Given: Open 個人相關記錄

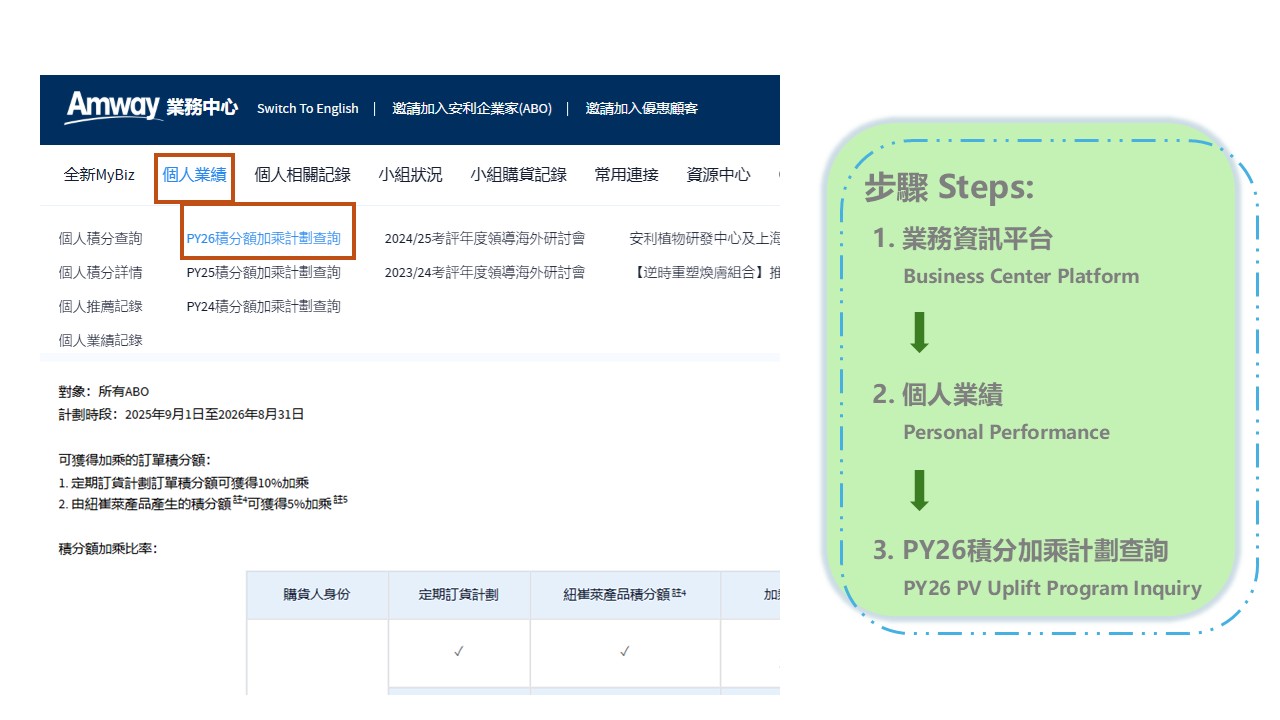Looking at the screenshot, I should click(x=304, y=174).
